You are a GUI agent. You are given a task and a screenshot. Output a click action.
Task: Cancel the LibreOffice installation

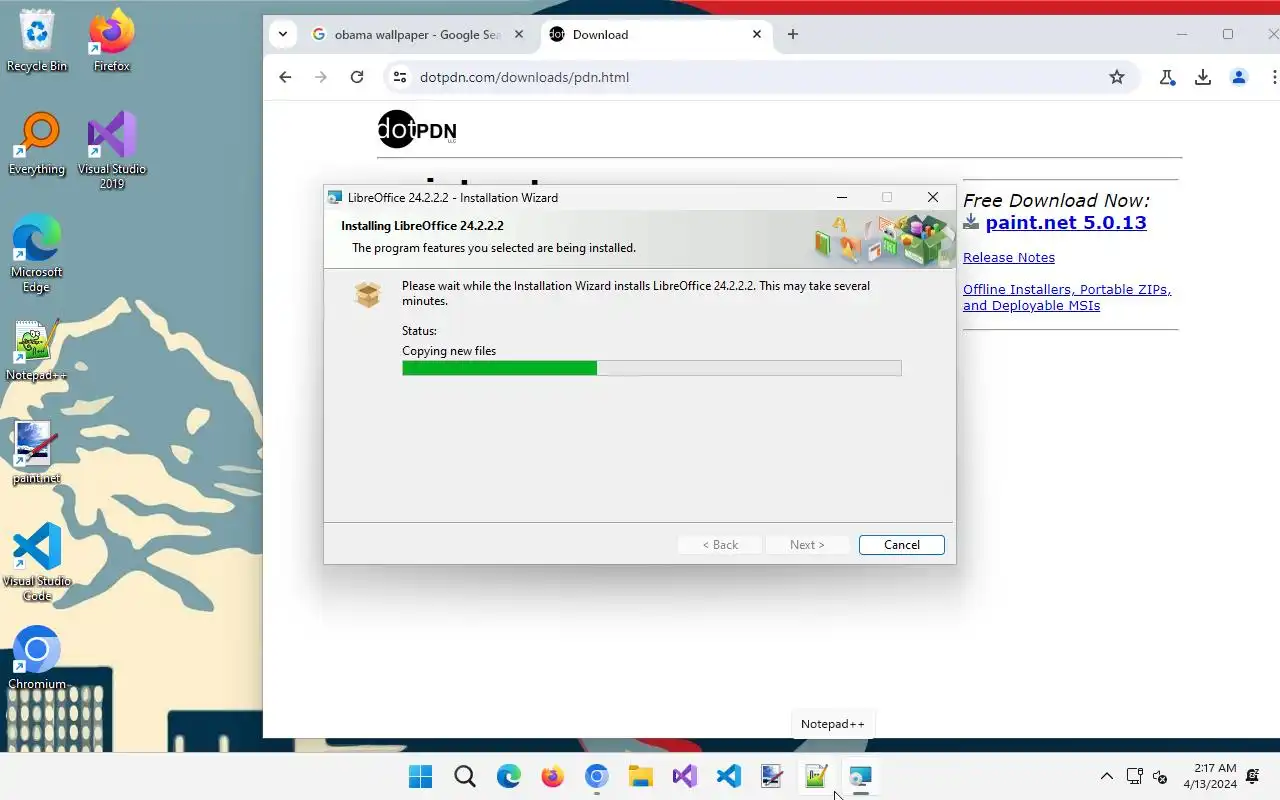coord(902,545)
